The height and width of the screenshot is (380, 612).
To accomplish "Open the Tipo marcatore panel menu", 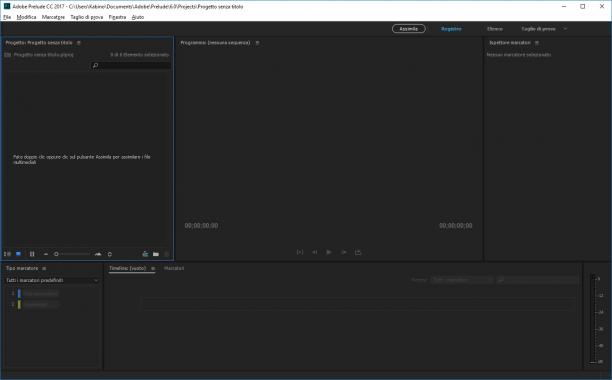I will click(x=44, y=268).
